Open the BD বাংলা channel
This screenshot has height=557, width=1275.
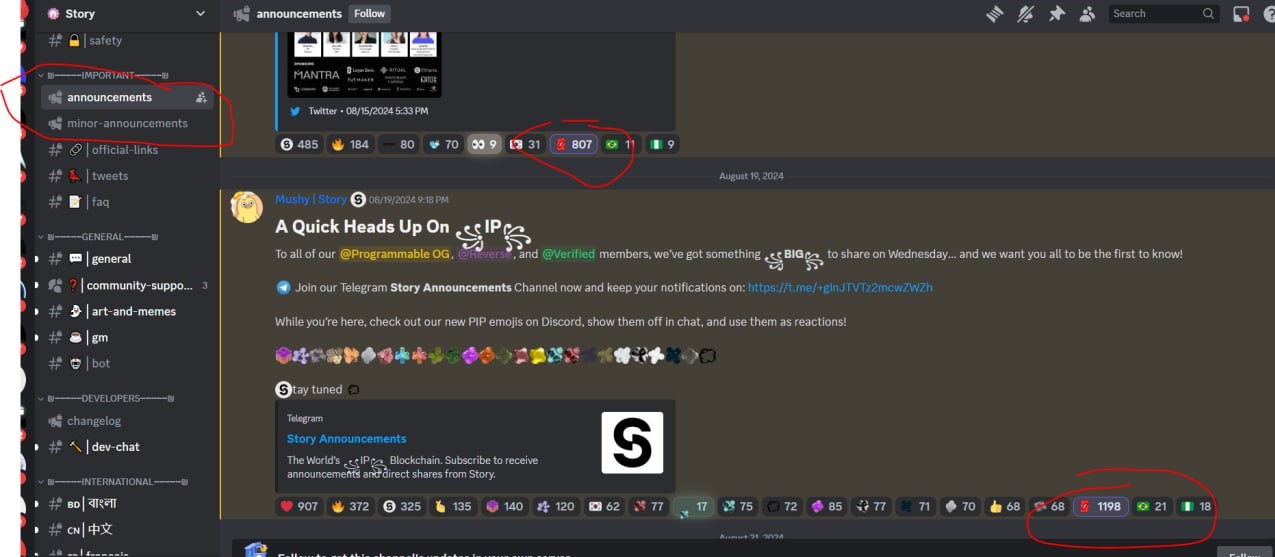(x=127, y=503)
